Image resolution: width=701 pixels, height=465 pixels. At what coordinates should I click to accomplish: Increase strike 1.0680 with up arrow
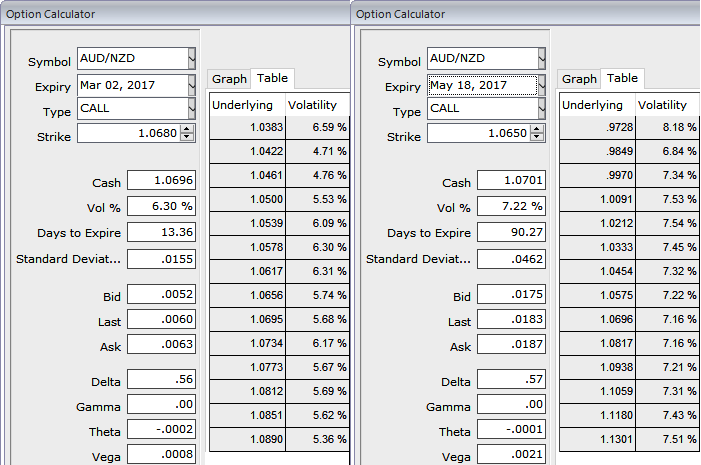coord(187,129)
